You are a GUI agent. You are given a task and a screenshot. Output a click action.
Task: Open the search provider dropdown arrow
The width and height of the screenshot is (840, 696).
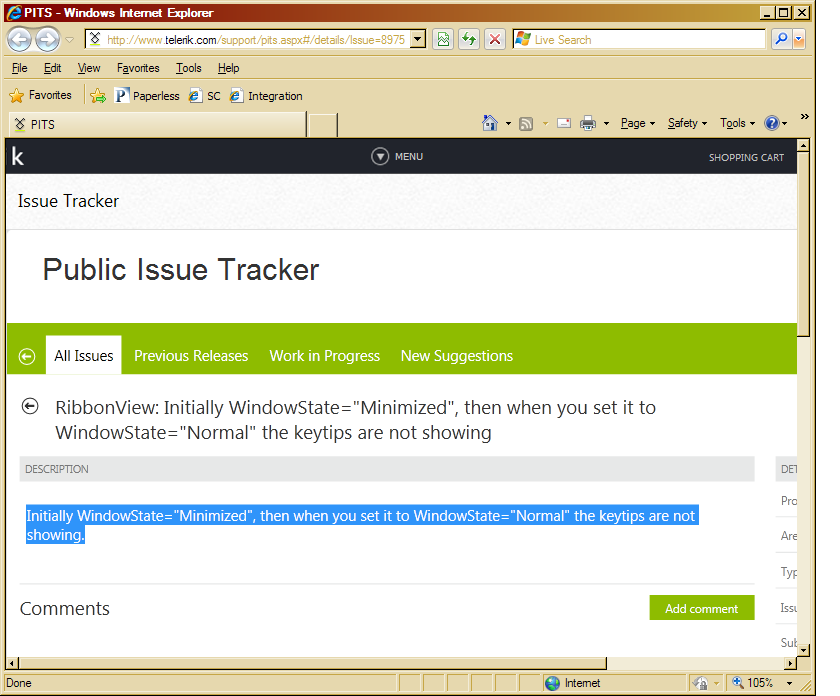799,39
